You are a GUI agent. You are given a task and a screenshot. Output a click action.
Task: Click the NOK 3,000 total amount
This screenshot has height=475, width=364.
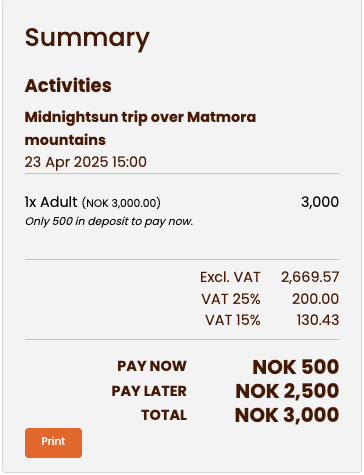pyautogui.click(x=287, y=415)
